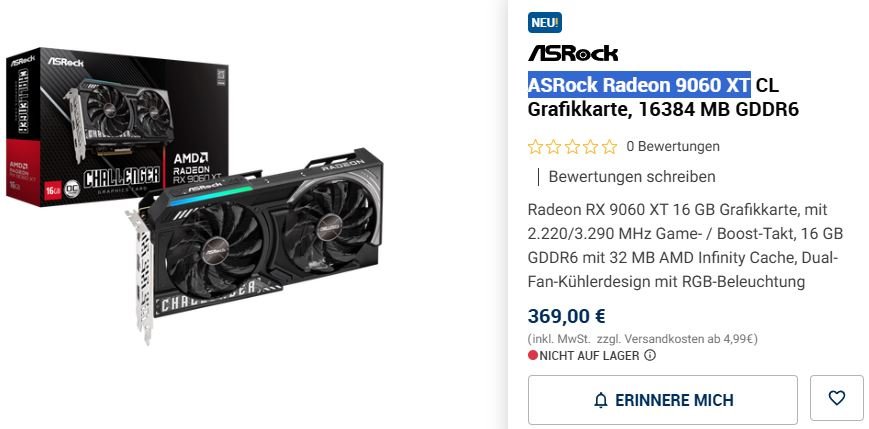Viewport: 869px width, 429px height.
Task: Click the bell icon in ERINNERE MICH
Action: coord(600,400)
